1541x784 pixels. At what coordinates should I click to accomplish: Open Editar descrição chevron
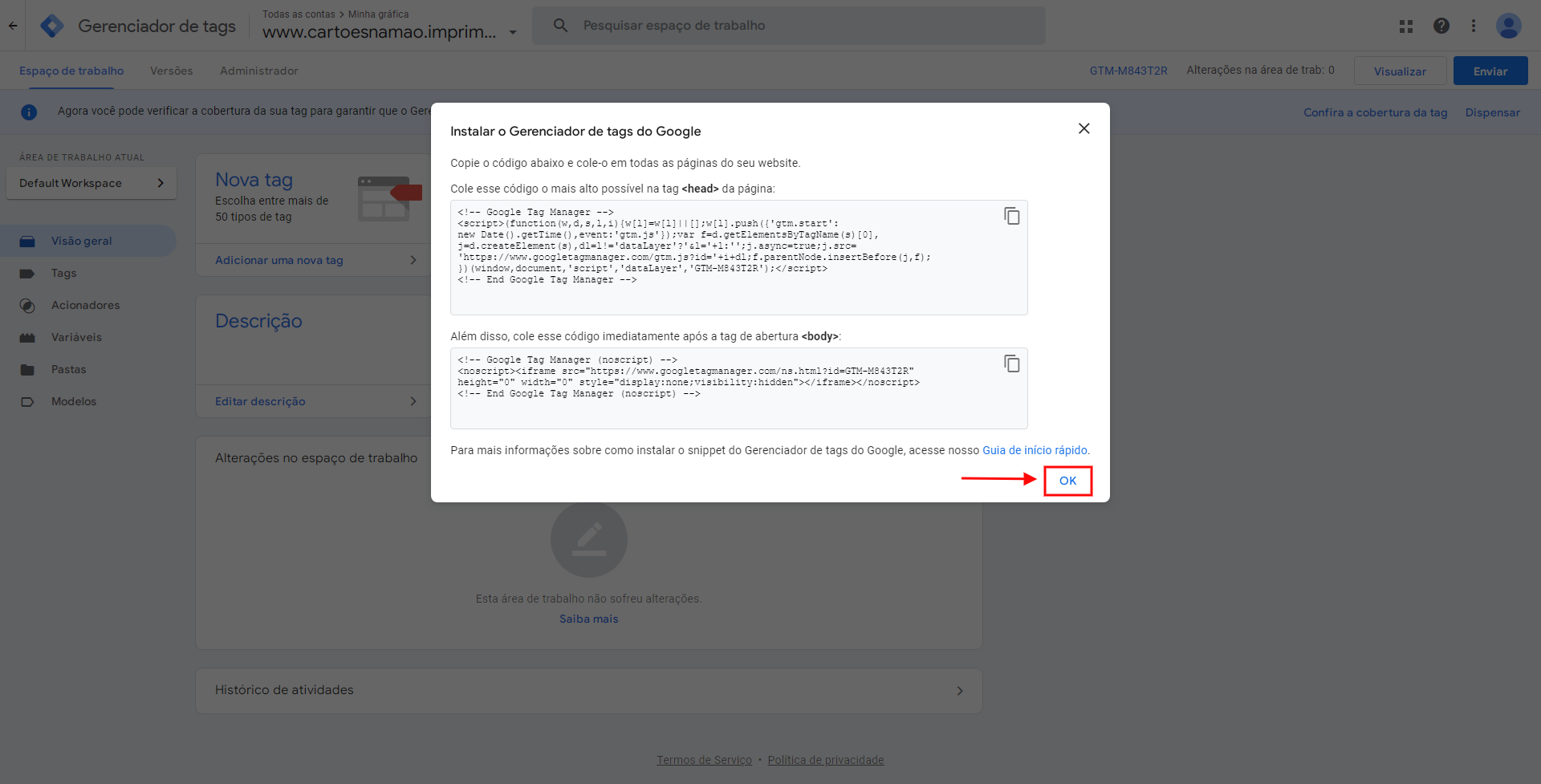pyautogui.click(x=413, y=401)
